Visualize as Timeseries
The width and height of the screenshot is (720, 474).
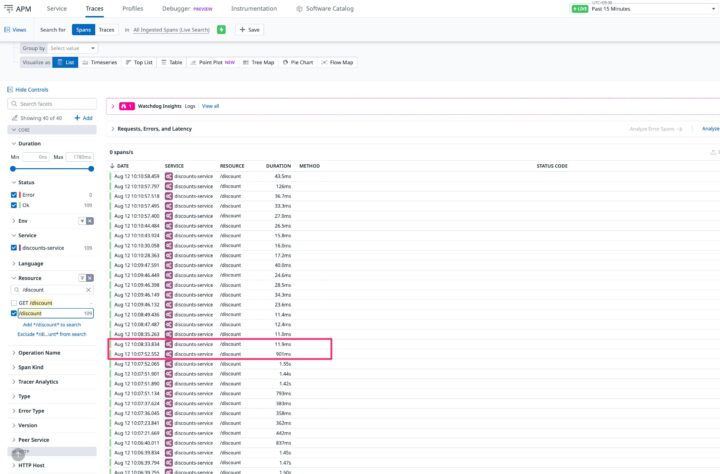click(100, 62)
